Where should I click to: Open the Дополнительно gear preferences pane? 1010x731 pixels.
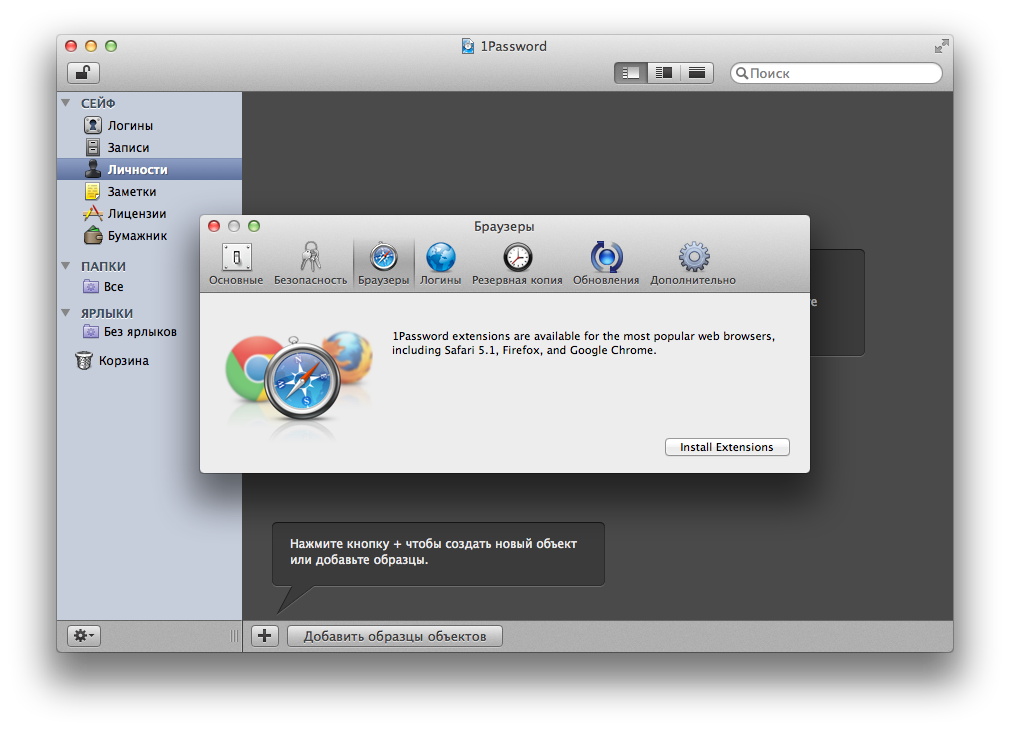[693, 264]
